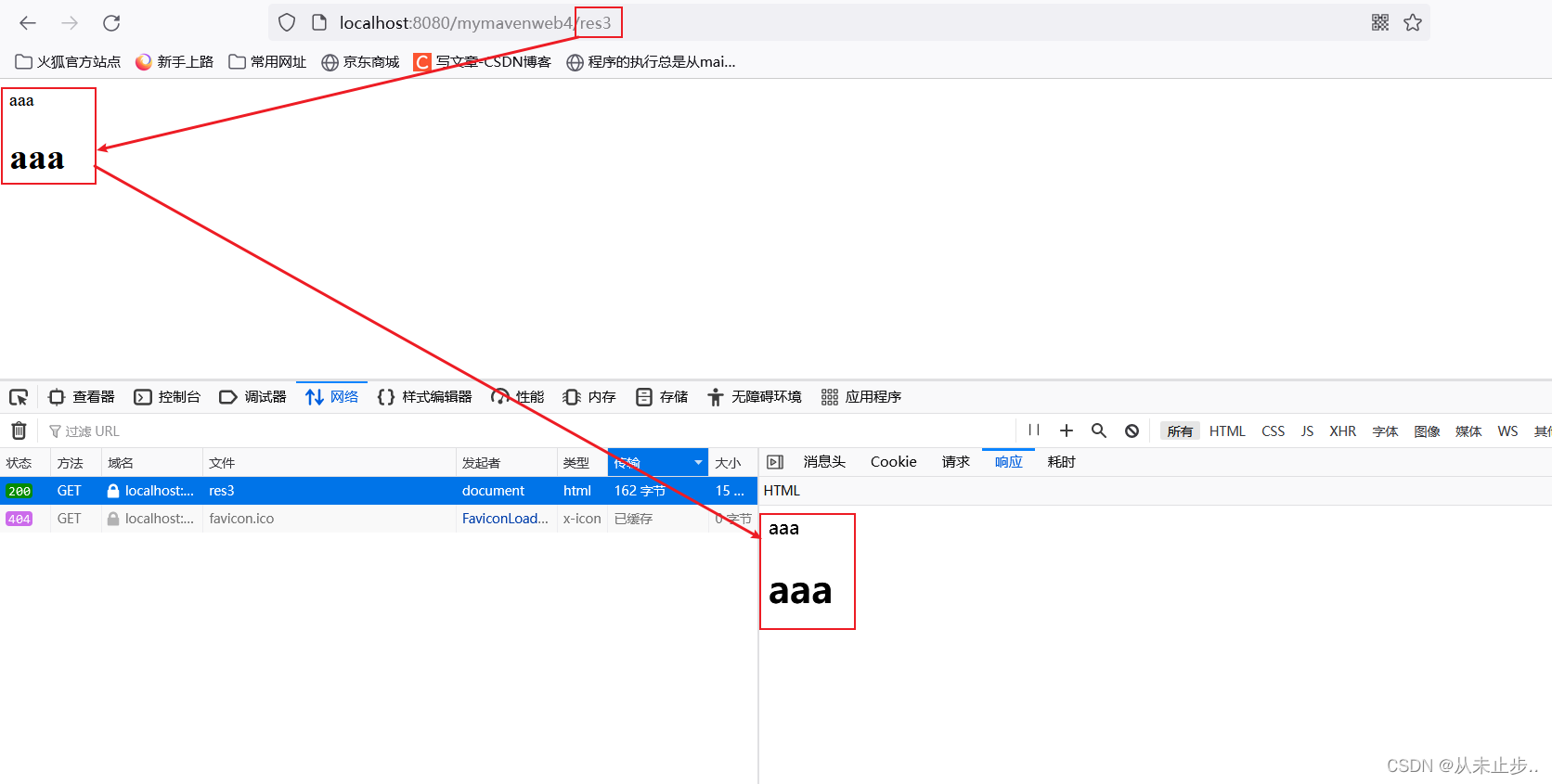Sort by 类型 column header

pyautogui.click(x=582, y=463)
